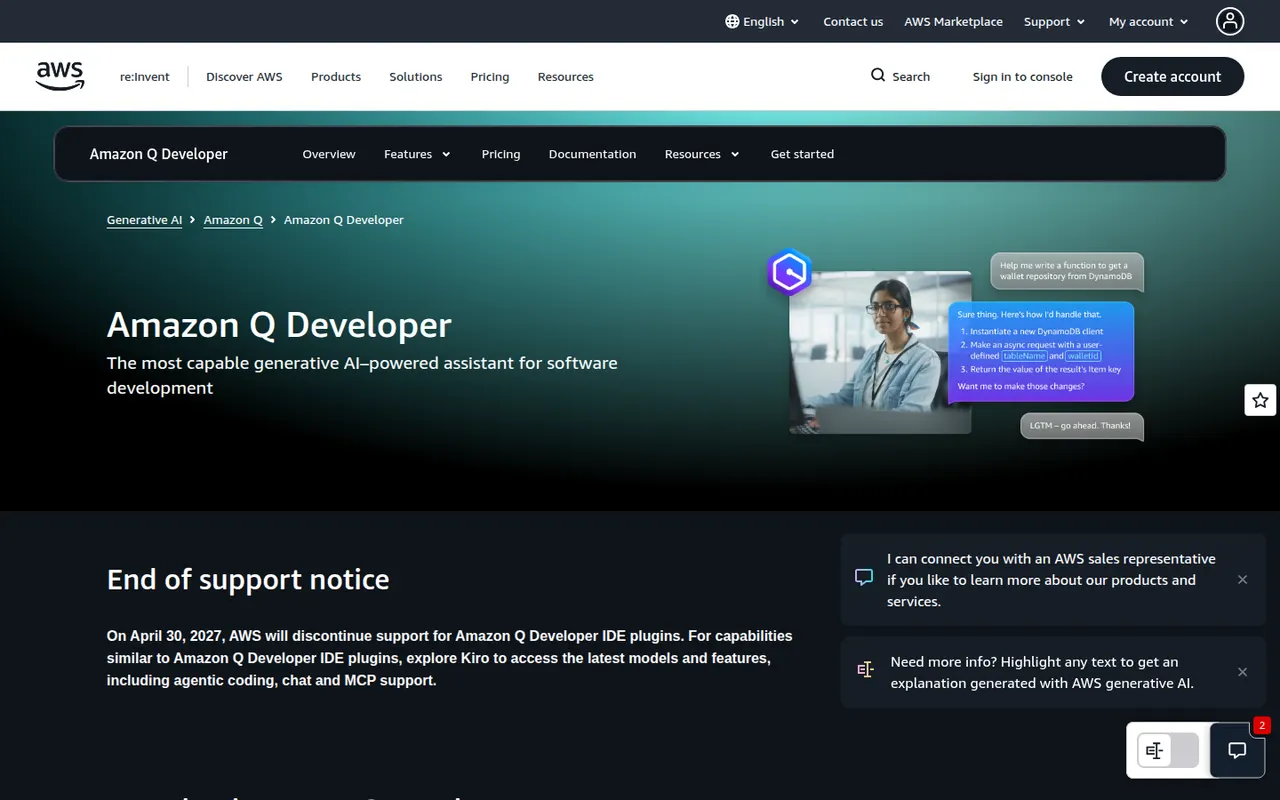Expand the Resources dropdown in Q Developer bar
This screenshot has width=1280, height=800.
702,154
